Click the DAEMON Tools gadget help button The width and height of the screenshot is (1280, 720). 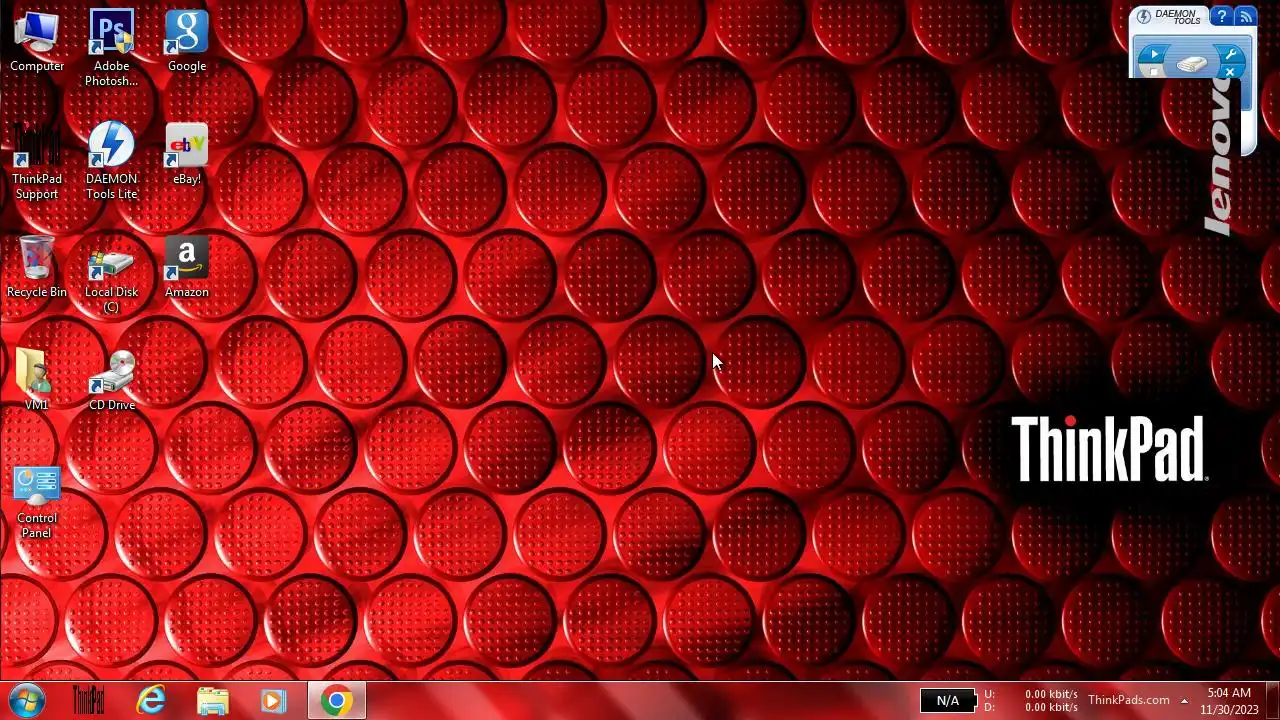click(1221, 17)
